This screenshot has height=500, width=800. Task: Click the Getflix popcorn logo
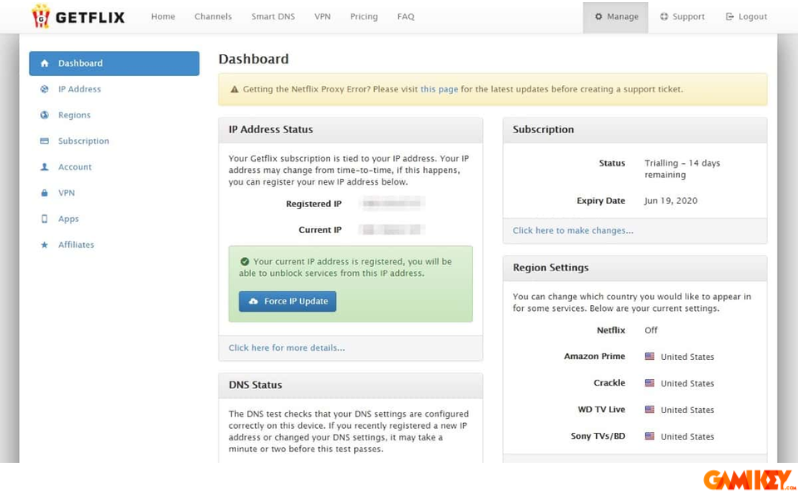coord(41,16)
